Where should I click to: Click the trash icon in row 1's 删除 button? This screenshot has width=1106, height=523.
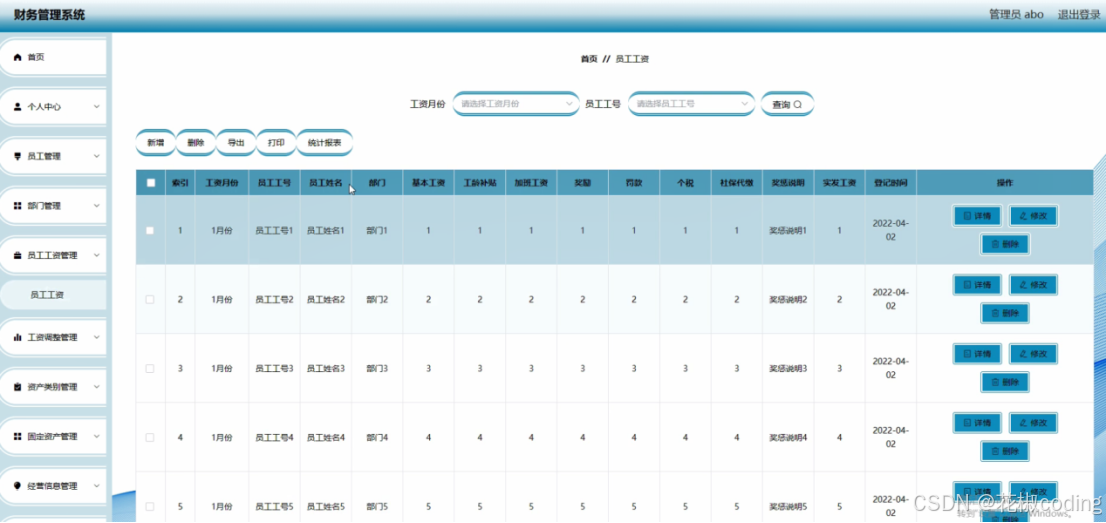click(995, 245)
